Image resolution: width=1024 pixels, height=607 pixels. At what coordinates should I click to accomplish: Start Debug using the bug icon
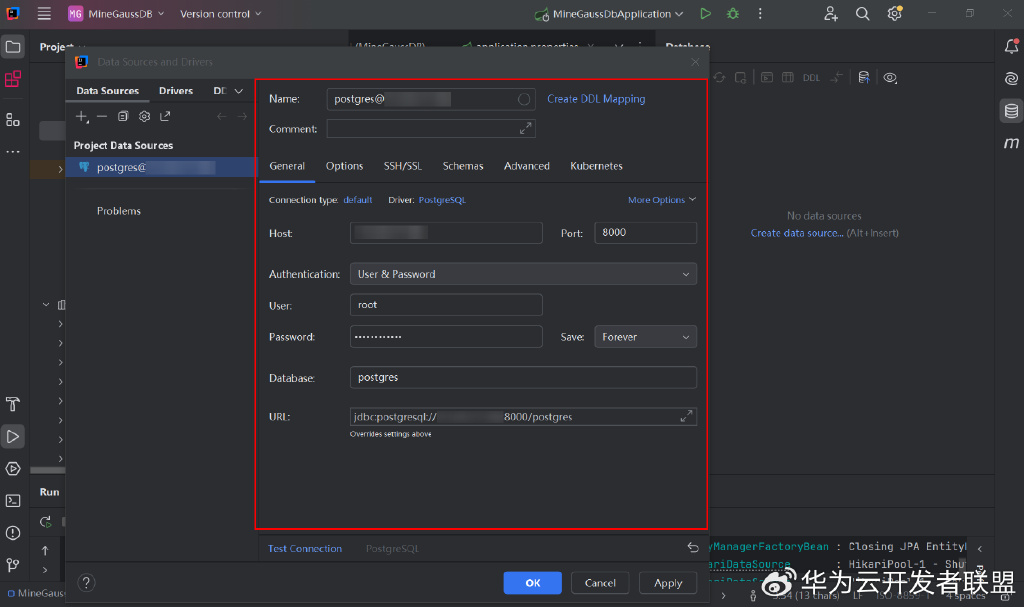733,14
